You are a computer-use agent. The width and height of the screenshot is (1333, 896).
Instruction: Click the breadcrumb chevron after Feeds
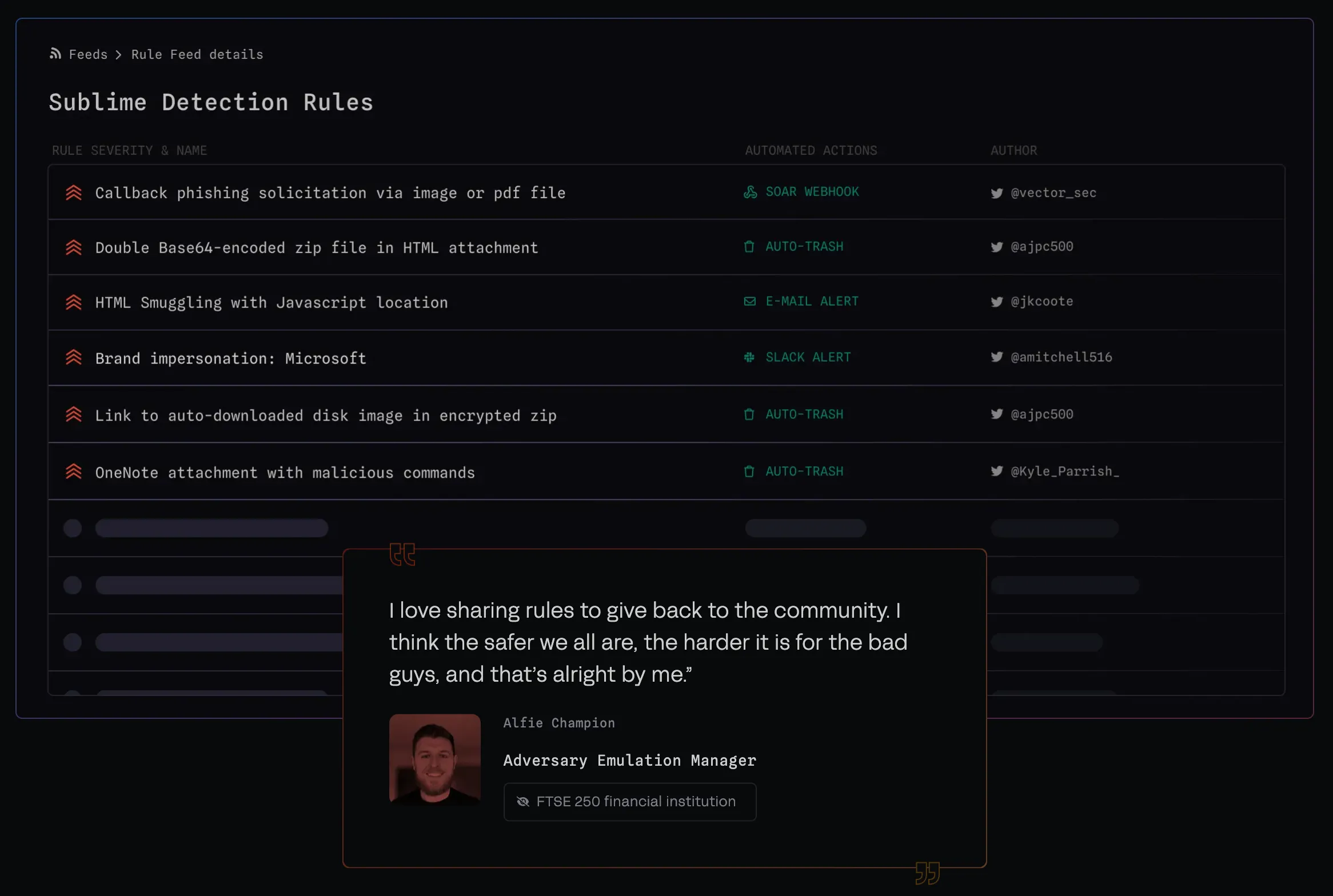point(118,55)
